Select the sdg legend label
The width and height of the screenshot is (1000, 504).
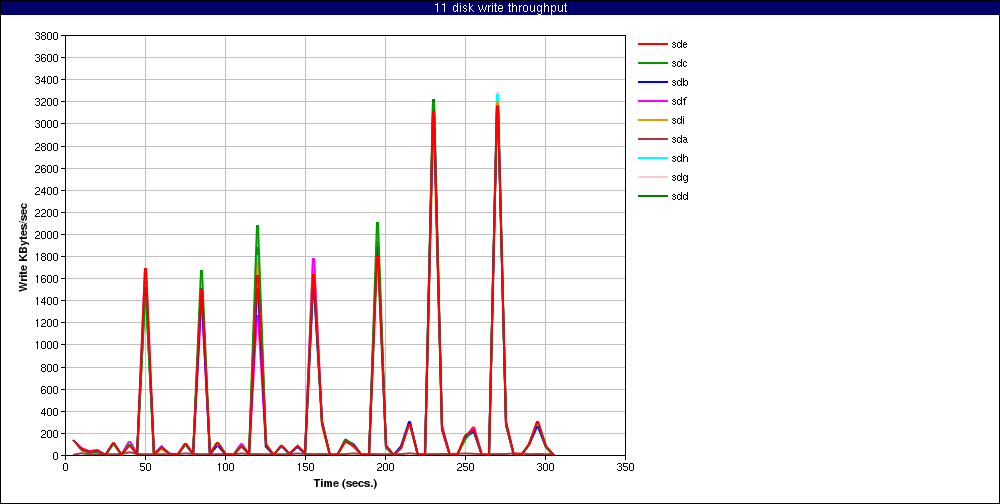click(679, 177)
